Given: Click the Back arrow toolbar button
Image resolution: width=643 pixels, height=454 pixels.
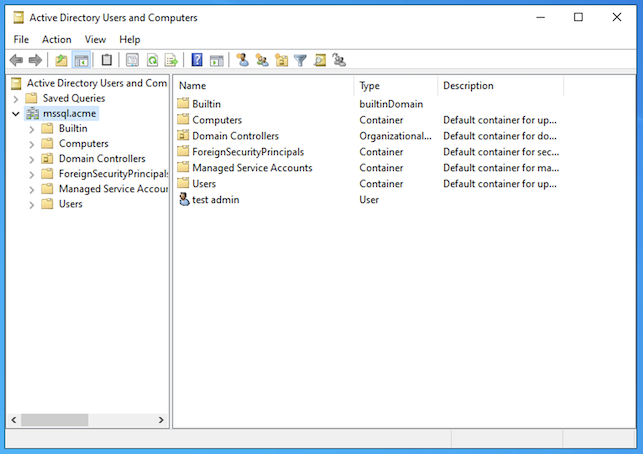Looking at the screenshot, I should [16, 60].
